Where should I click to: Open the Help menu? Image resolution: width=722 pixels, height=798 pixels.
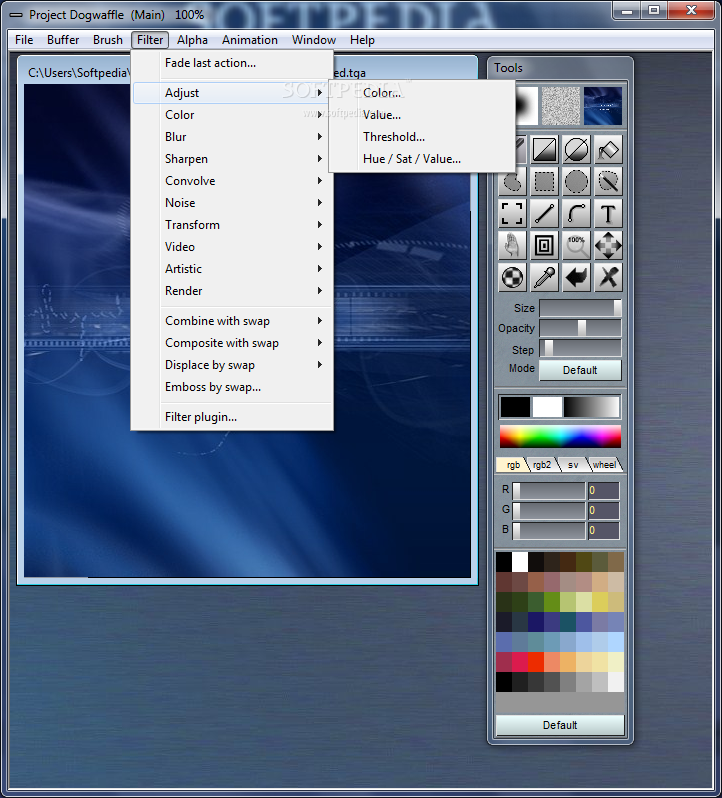coord(362,40)
